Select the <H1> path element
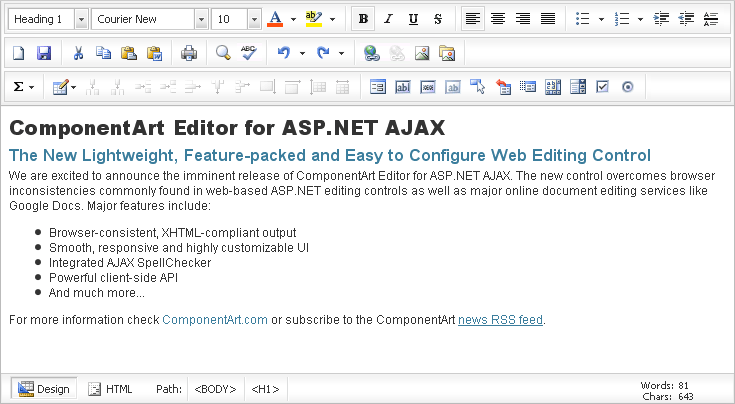The image size is (735, 404). pyautogui.click(x=265, y=389)
